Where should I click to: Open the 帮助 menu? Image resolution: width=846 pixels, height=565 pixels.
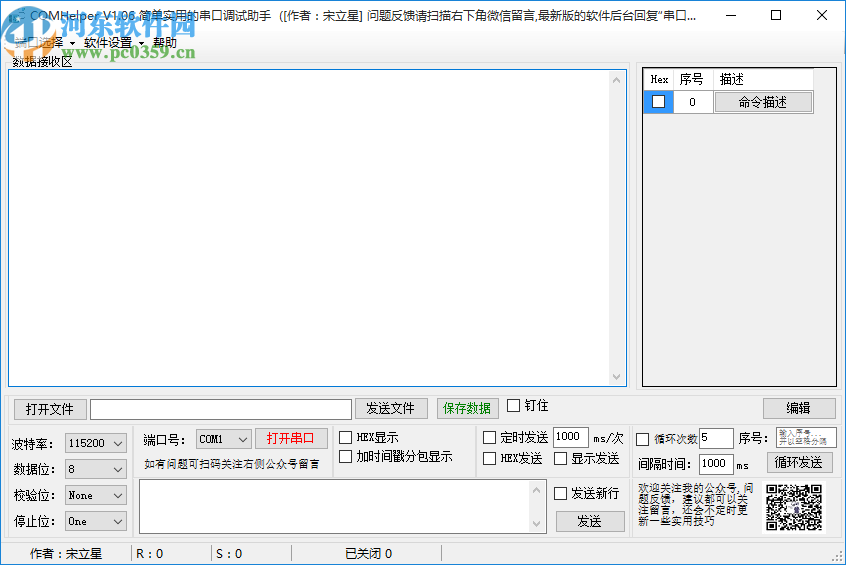(165, 43)
